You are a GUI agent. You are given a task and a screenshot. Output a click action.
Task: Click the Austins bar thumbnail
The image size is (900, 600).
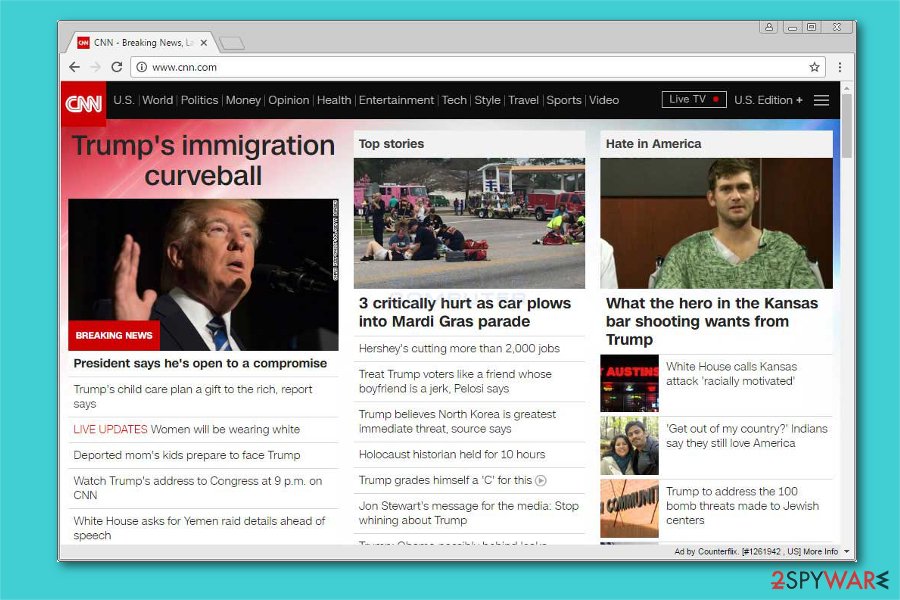[x=630, y=383]
